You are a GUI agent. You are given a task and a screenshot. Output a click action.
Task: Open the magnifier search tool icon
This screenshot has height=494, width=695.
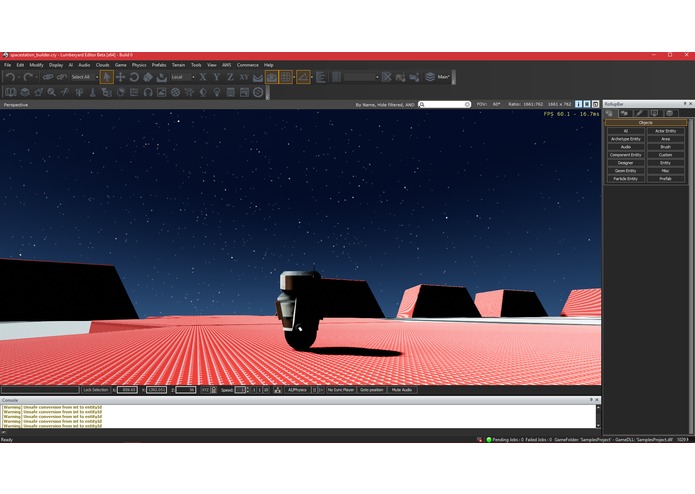coord(52,92)
